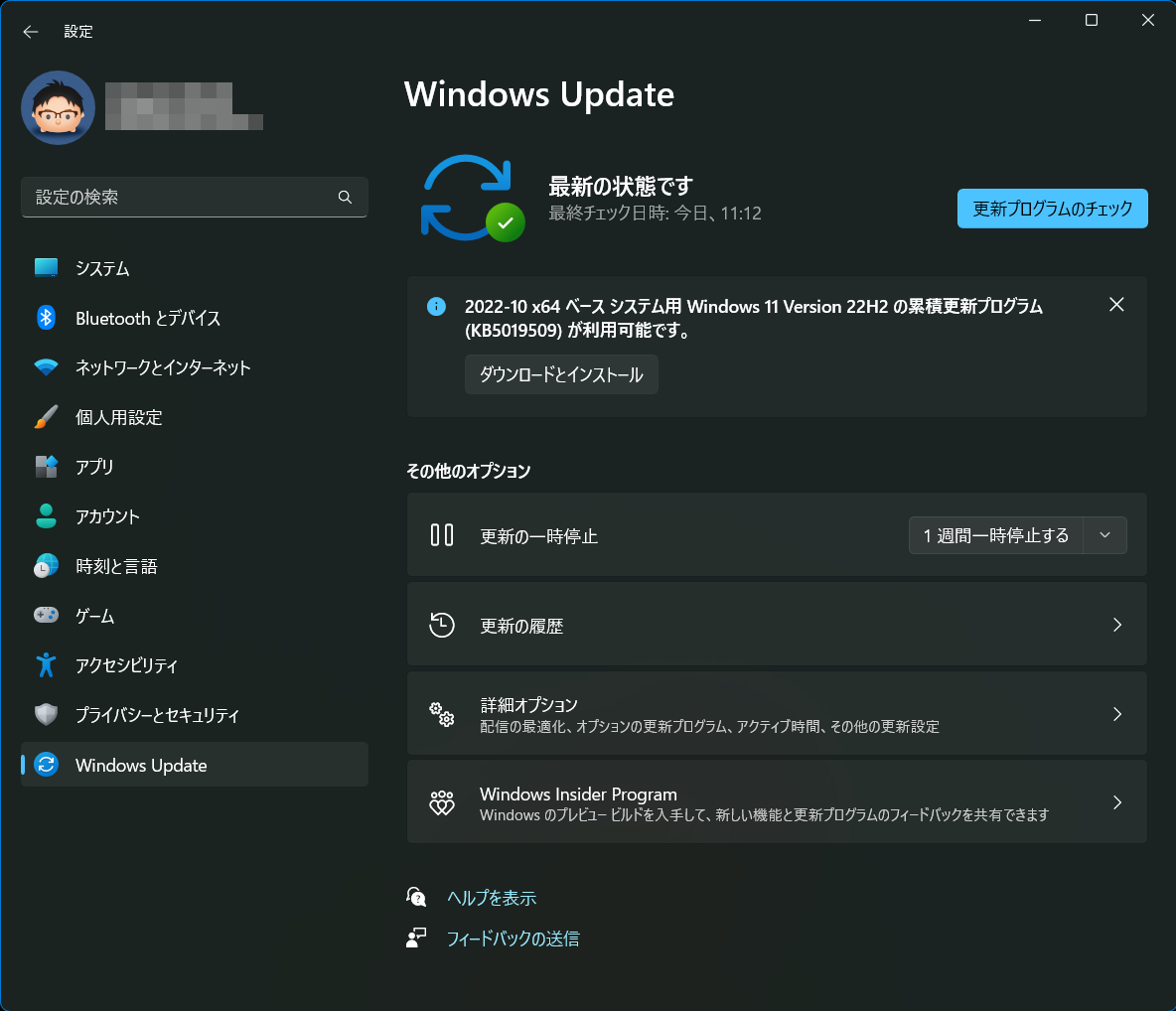The width and height of the screenshot is (1176, 1011).
Task: Click the Bluetooth icon in sidebar
Action: [x=46, y=318]
